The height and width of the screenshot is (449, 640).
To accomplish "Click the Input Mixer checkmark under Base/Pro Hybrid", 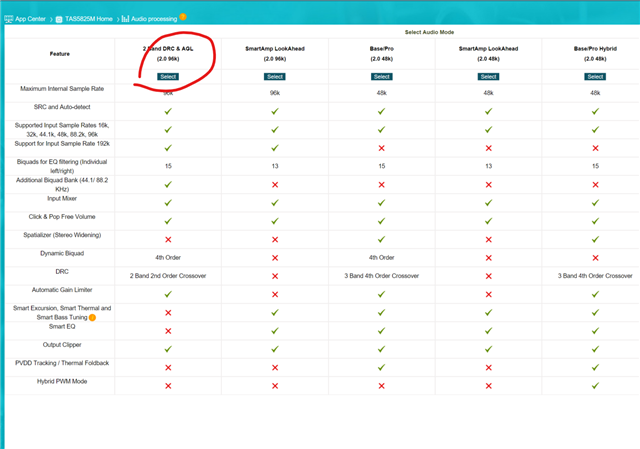I will [x=595, y=203].
